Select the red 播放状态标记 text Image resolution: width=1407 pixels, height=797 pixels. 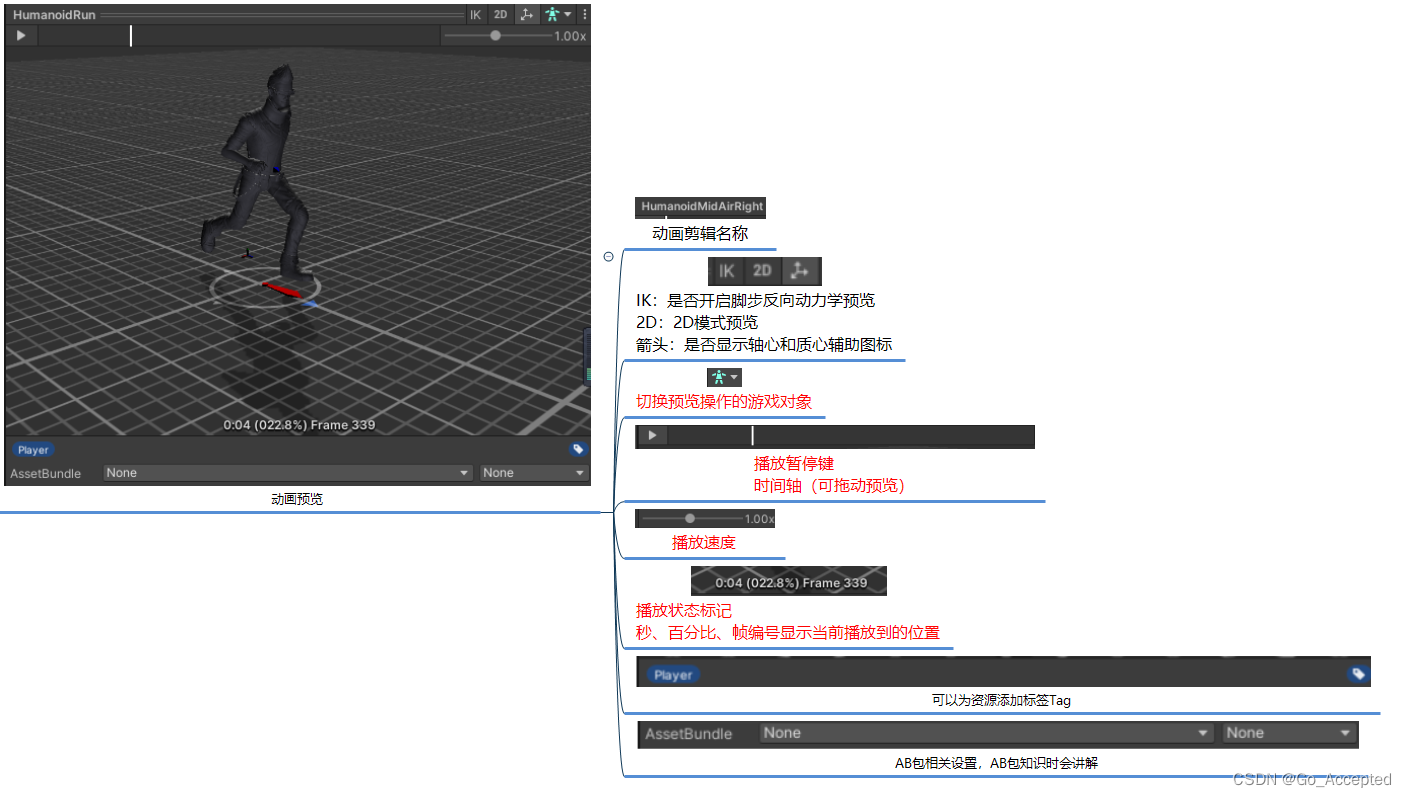tap(684, 610)
